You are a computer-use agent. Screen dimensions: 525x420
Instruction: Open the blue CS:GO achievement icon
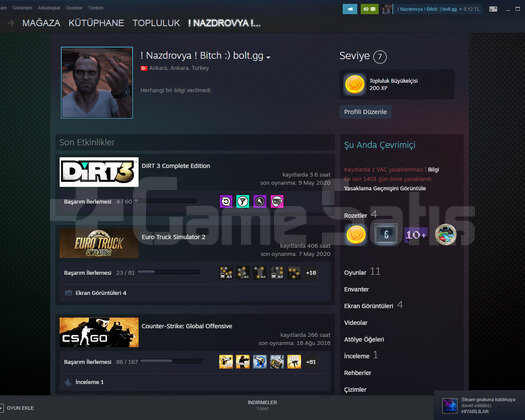coord(260,362)
